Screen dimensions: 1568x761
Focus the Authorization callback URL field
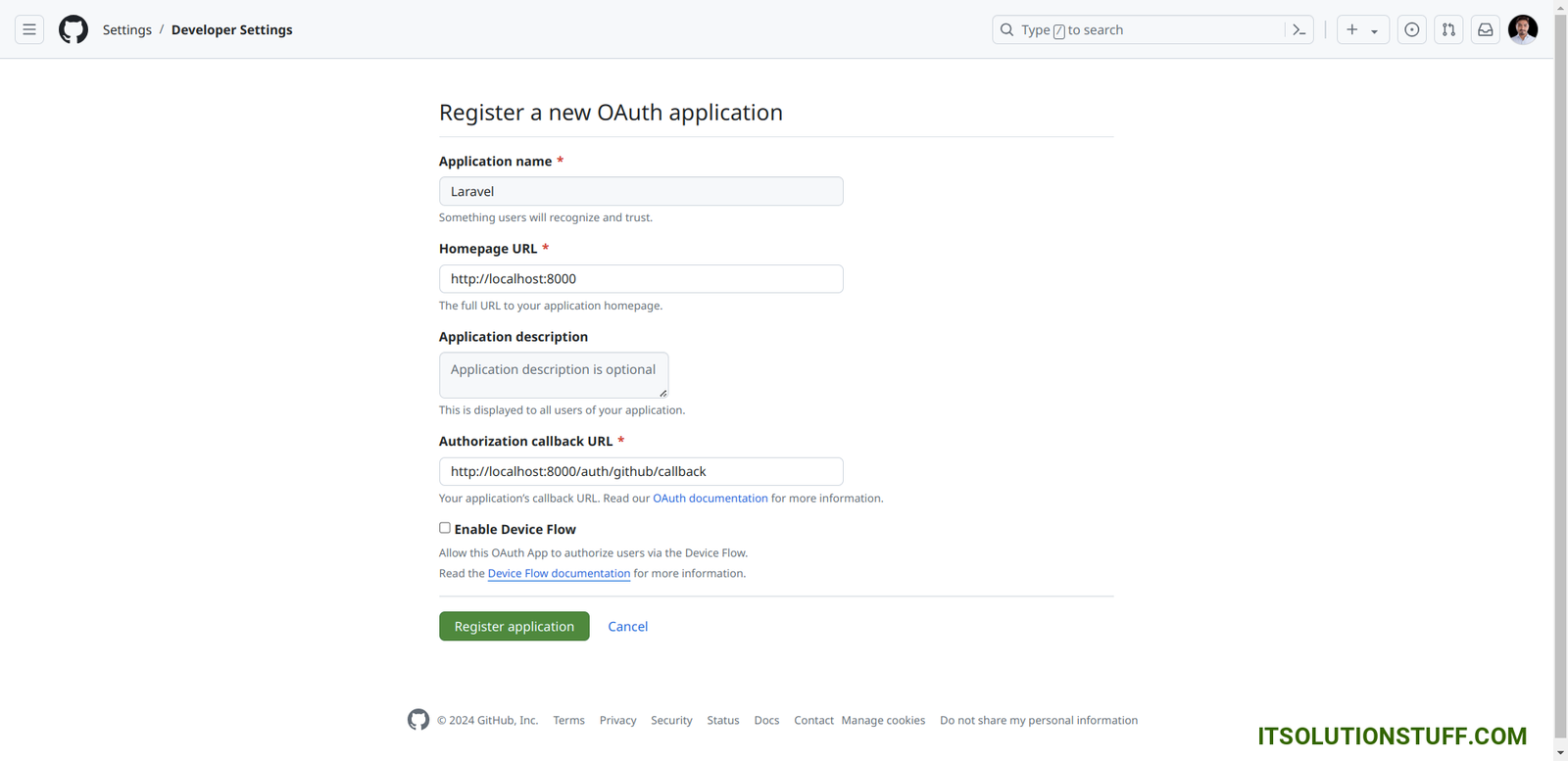pos(641,472)
